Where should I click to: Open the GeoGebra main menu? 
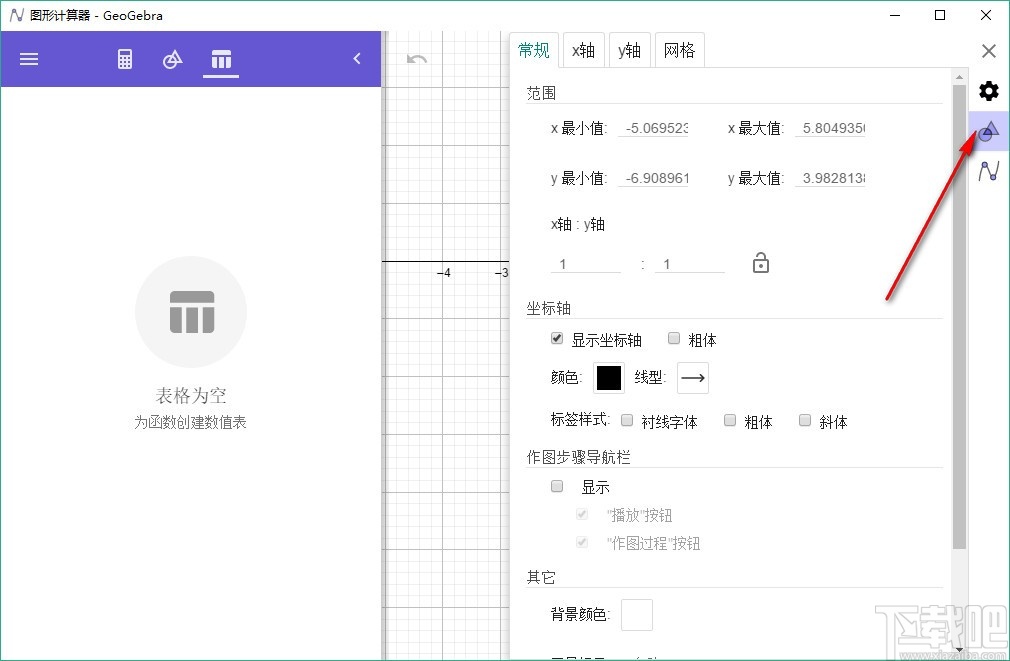coord(28,59)
